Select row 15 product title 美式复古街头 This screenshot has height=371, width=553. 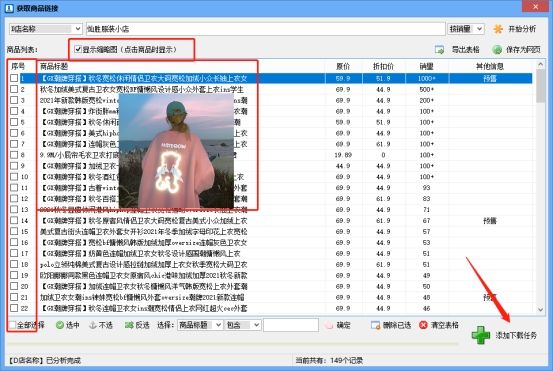143,231
